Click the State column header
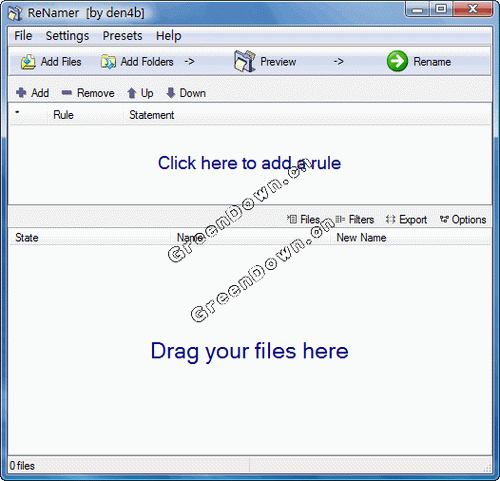The width and height of the screenshot is (500, 481). pos(90,238)
